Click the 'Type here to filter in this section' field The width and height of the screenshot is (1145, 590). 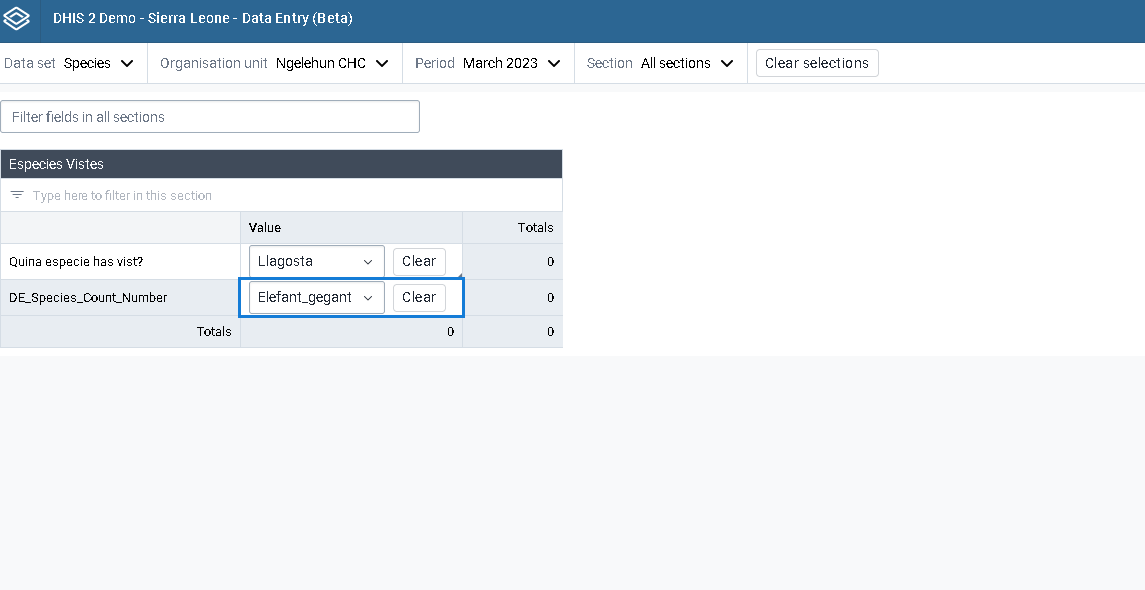click(290, 195)
